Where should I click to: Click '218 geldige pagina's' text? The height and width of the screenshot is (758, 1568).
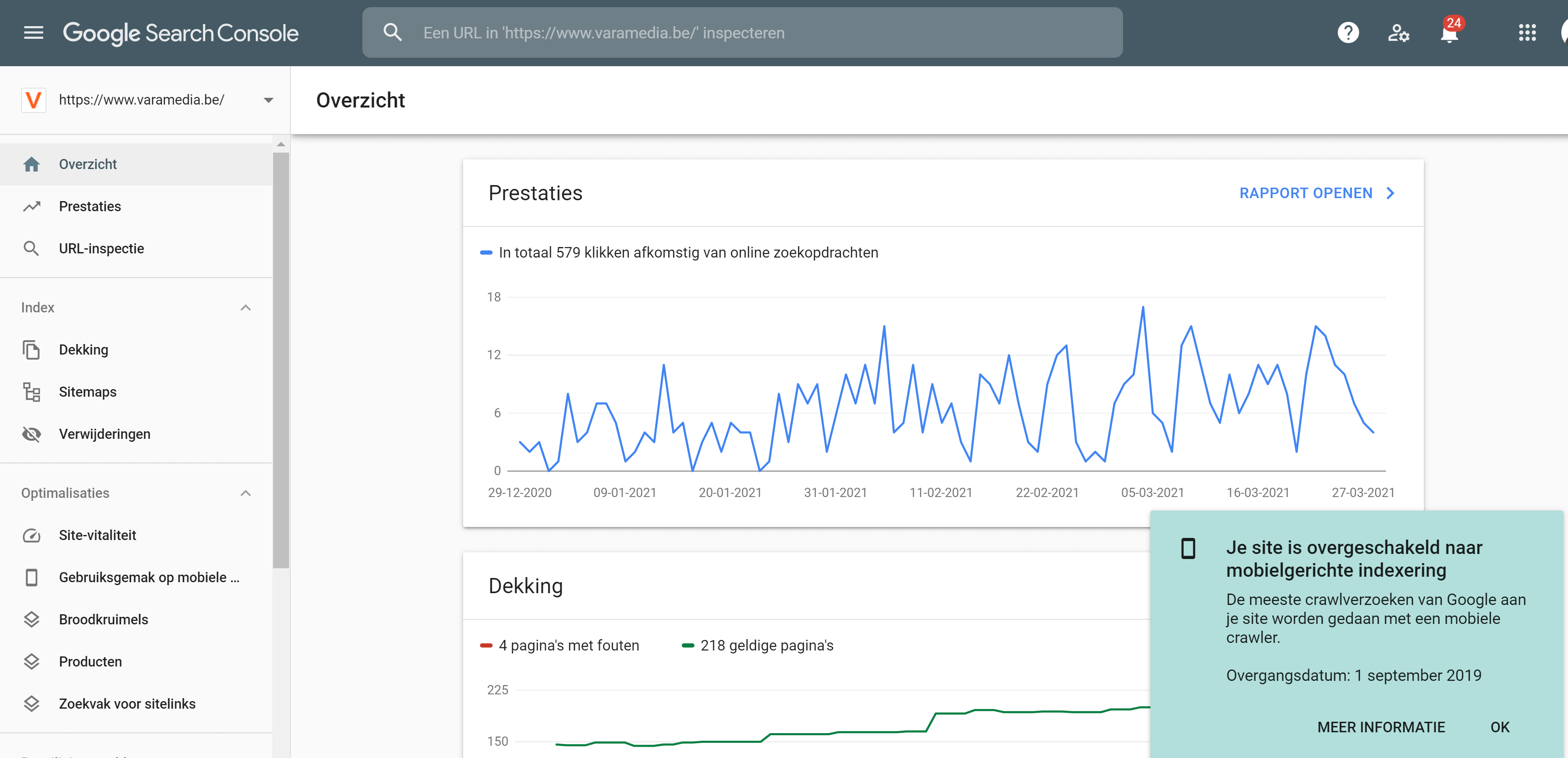pyautogui.click(x=767, y=645)
